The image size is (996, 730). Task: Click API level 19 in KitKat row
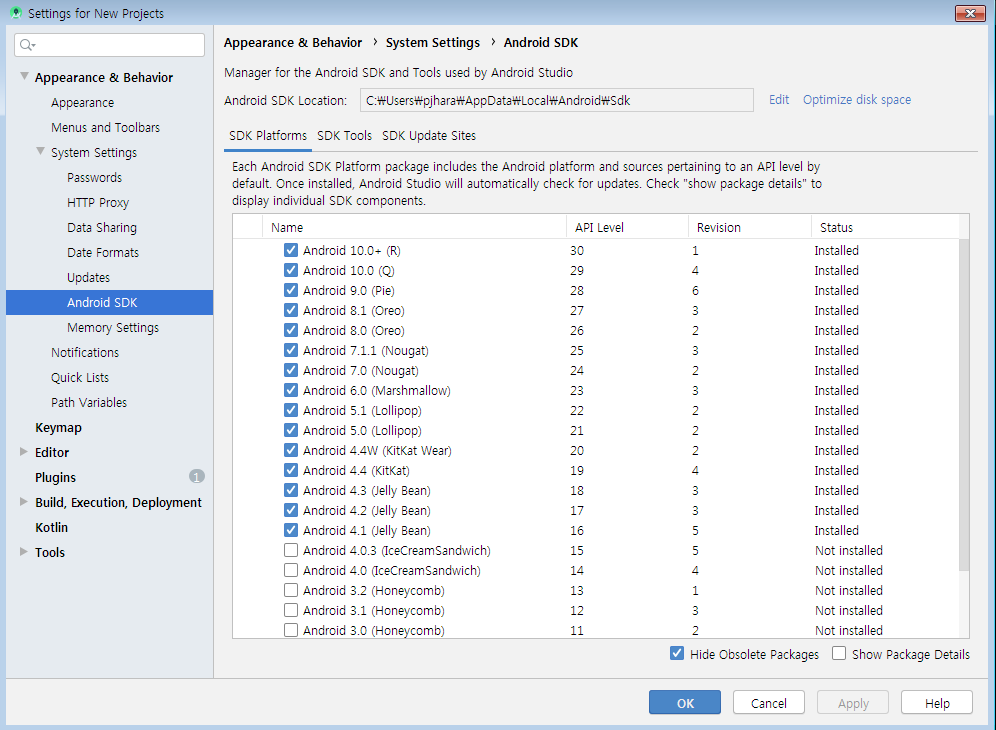pos(577,470)
